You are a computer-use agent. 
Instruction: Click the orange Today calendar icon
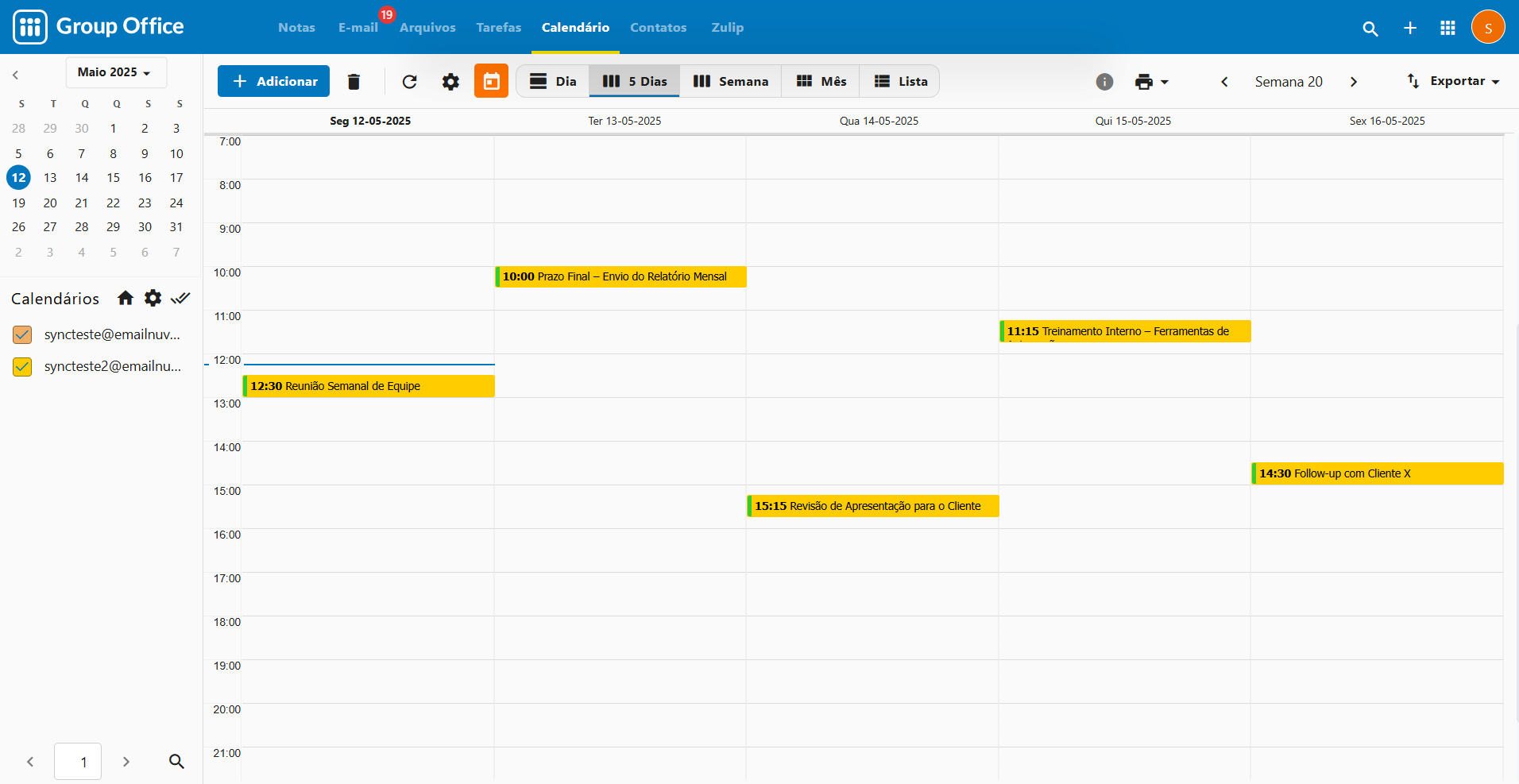491,82
